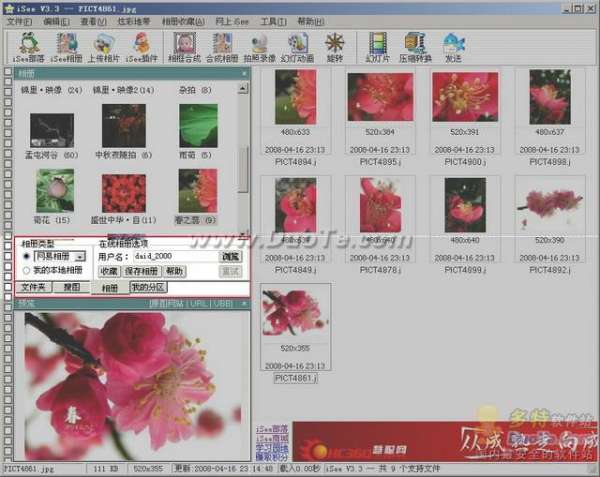Start the 拍照录像 webcam capture tool
This screenshot has width=600, height=477.
point(259,47)
